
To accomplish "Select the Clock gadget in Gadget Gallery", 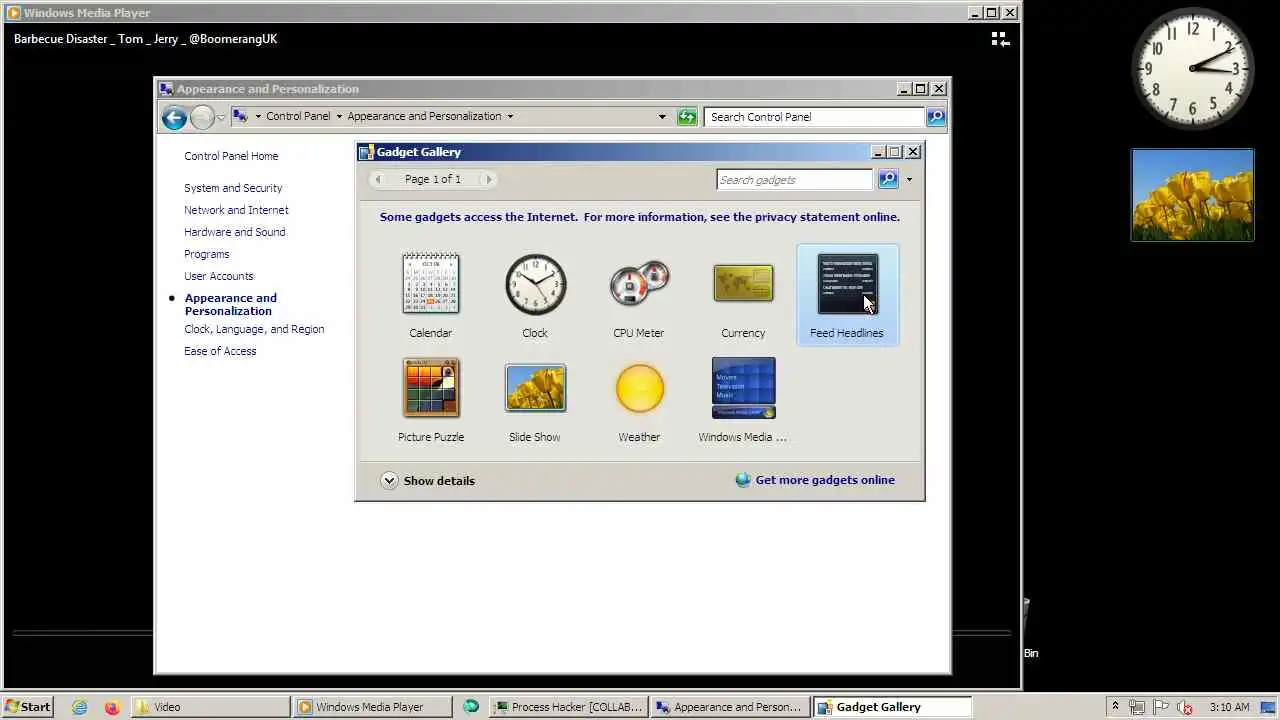I will 535,285.
